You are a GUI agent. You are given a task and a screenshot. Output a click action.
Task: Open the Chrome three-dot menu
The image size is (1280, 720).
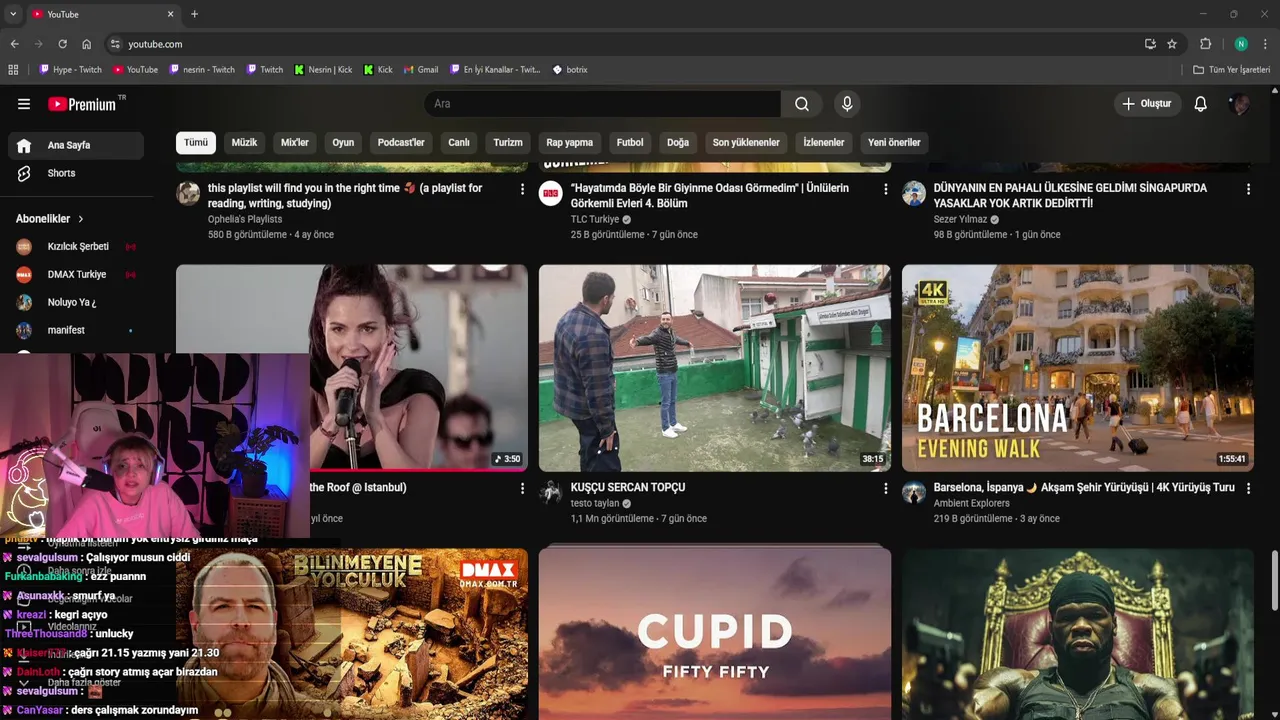(x=1265, y=44)
